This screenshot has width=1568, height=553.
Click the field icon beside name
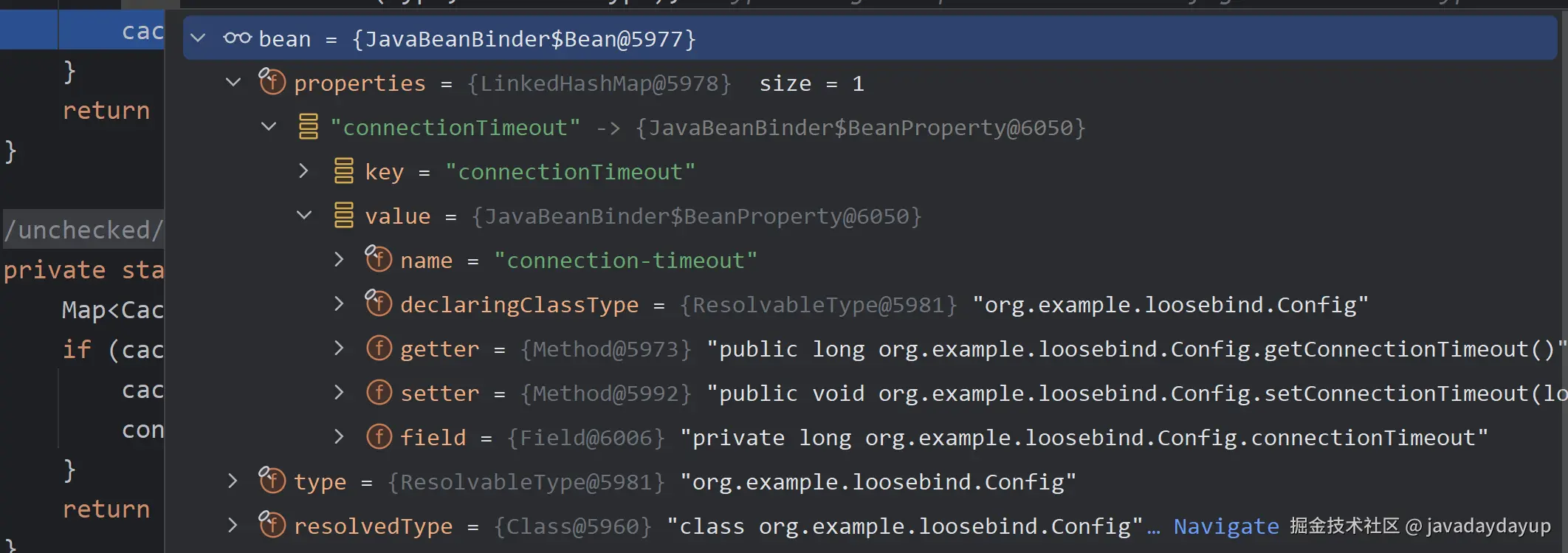pos(378,258)
